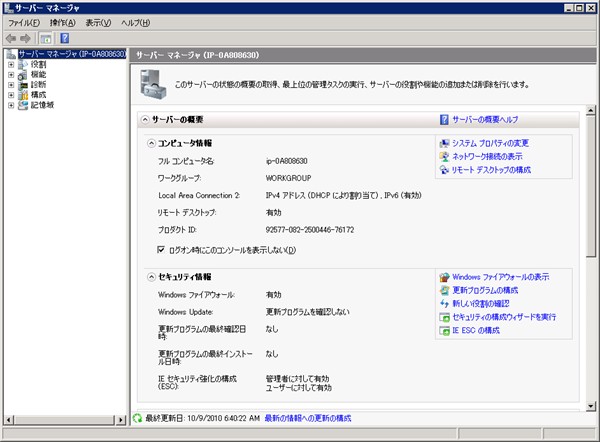Expand the 記憶域 tree node
Image resolution: width=600 pixels, height=442 pixels.
pos(11,105)
